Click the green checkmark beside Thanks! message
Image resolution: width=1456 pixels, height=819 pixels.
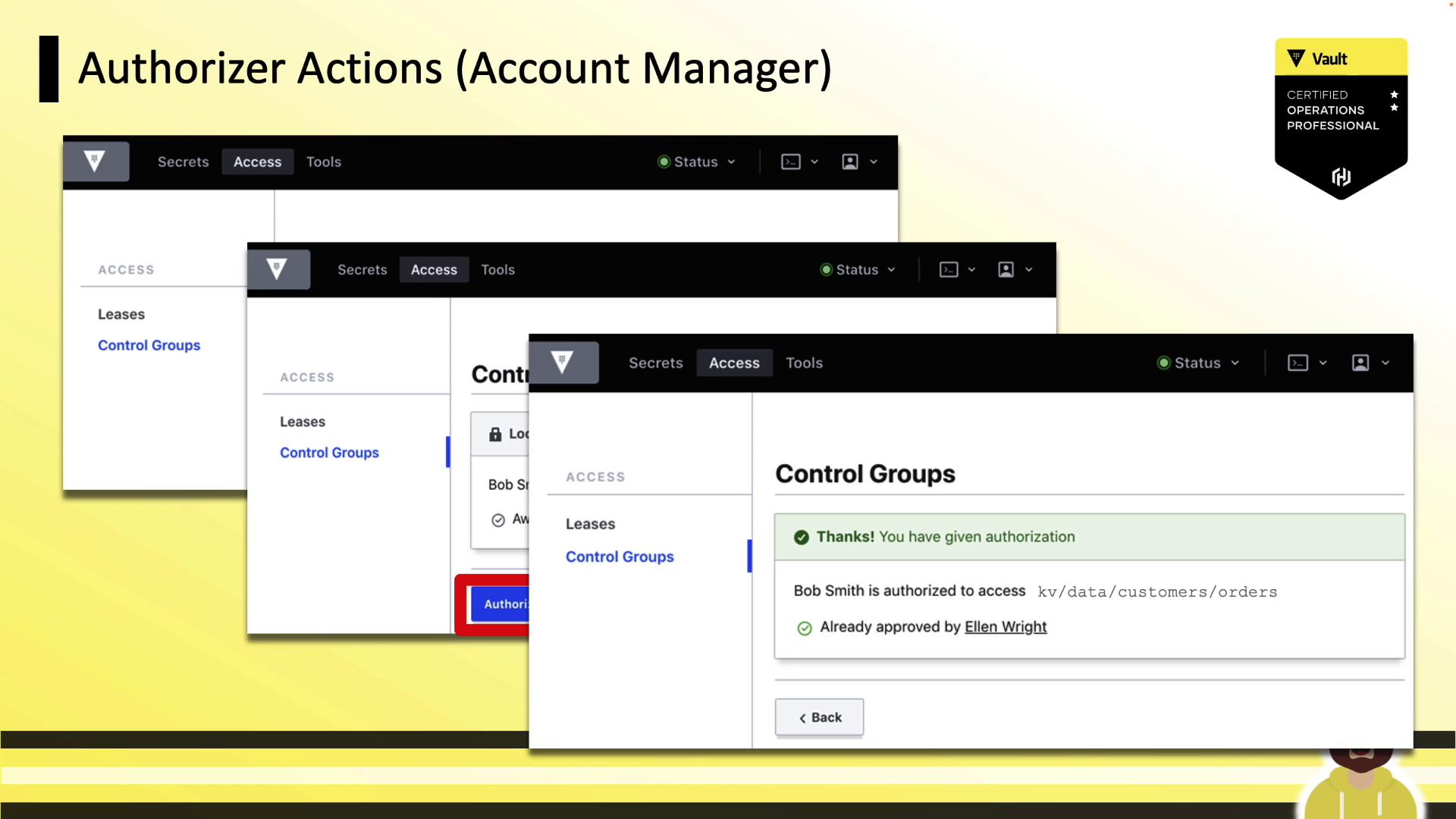[x=801, y=538]
